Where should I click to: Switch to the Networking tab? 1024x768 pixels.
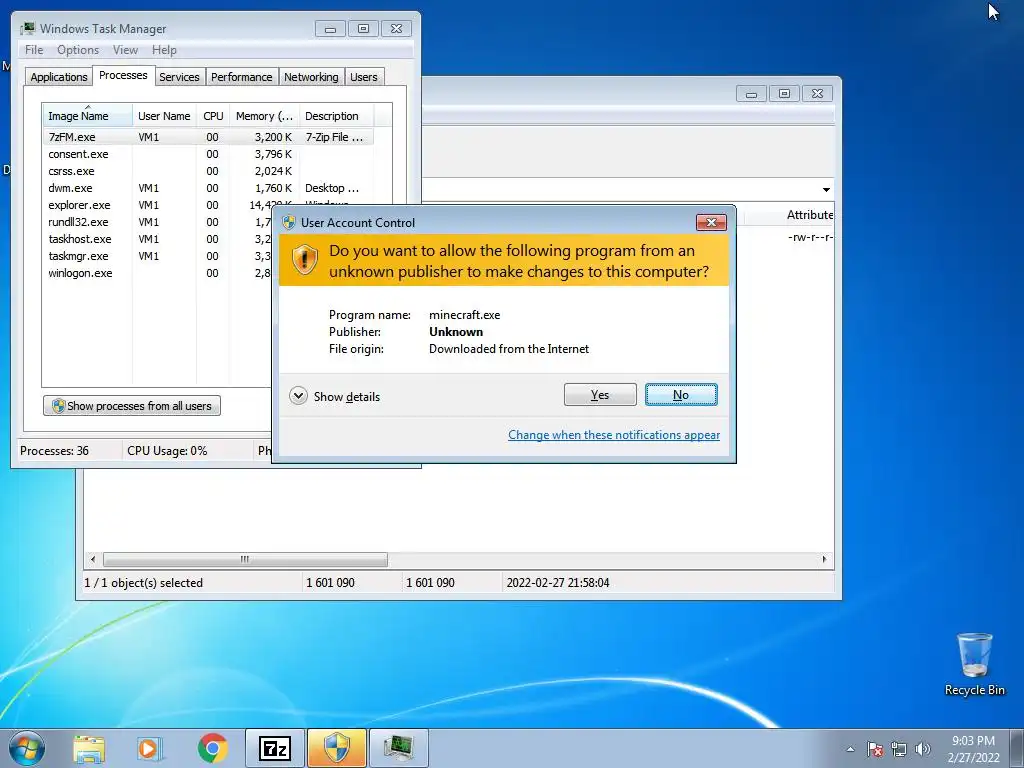point(311,77)
